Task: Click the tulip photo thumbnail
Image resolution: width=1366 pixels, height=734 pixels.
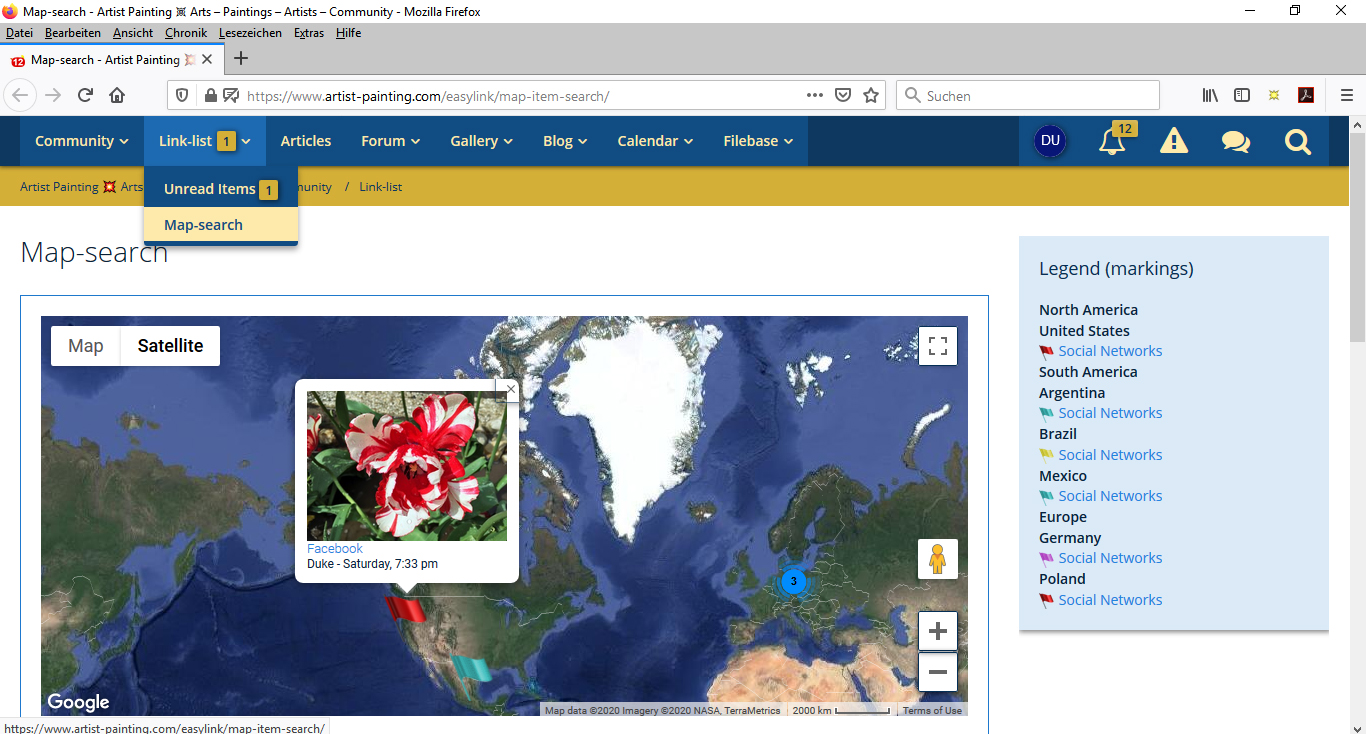Action: pos(407,465)
